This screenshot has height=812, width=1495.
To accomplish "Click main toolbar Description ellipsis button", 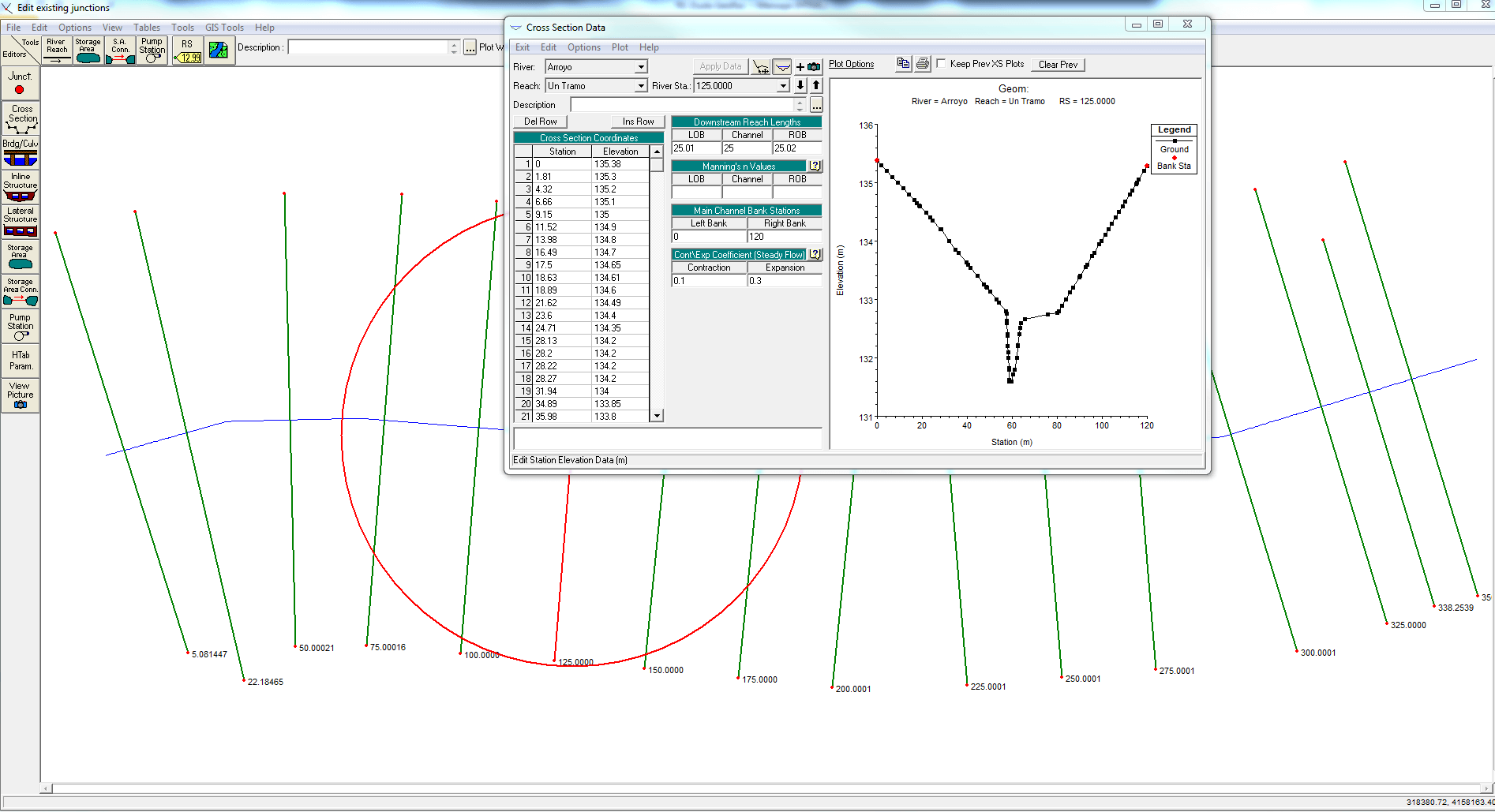I will point(470,47).
